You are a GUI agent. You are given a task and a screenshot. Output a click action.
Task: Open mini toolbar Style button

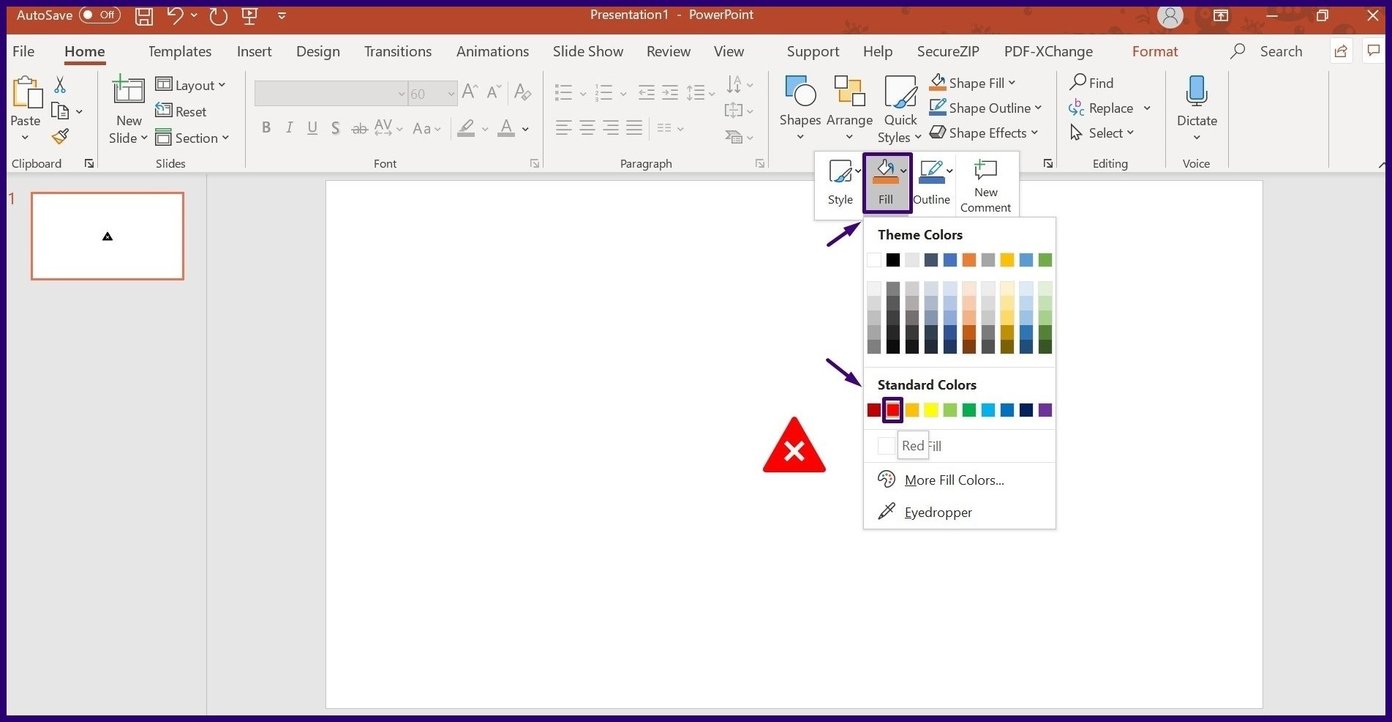coord(841,183)
